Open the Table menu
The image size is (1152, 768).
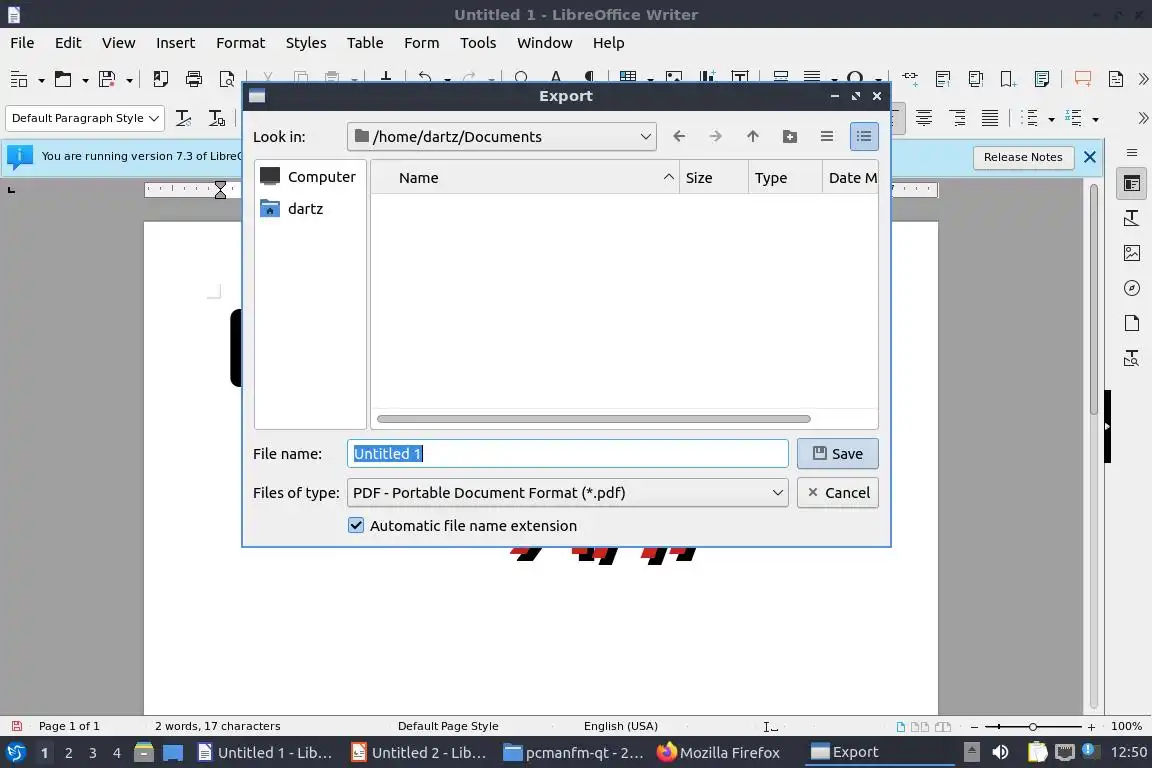pyautogui.click(x=365, y=43)
